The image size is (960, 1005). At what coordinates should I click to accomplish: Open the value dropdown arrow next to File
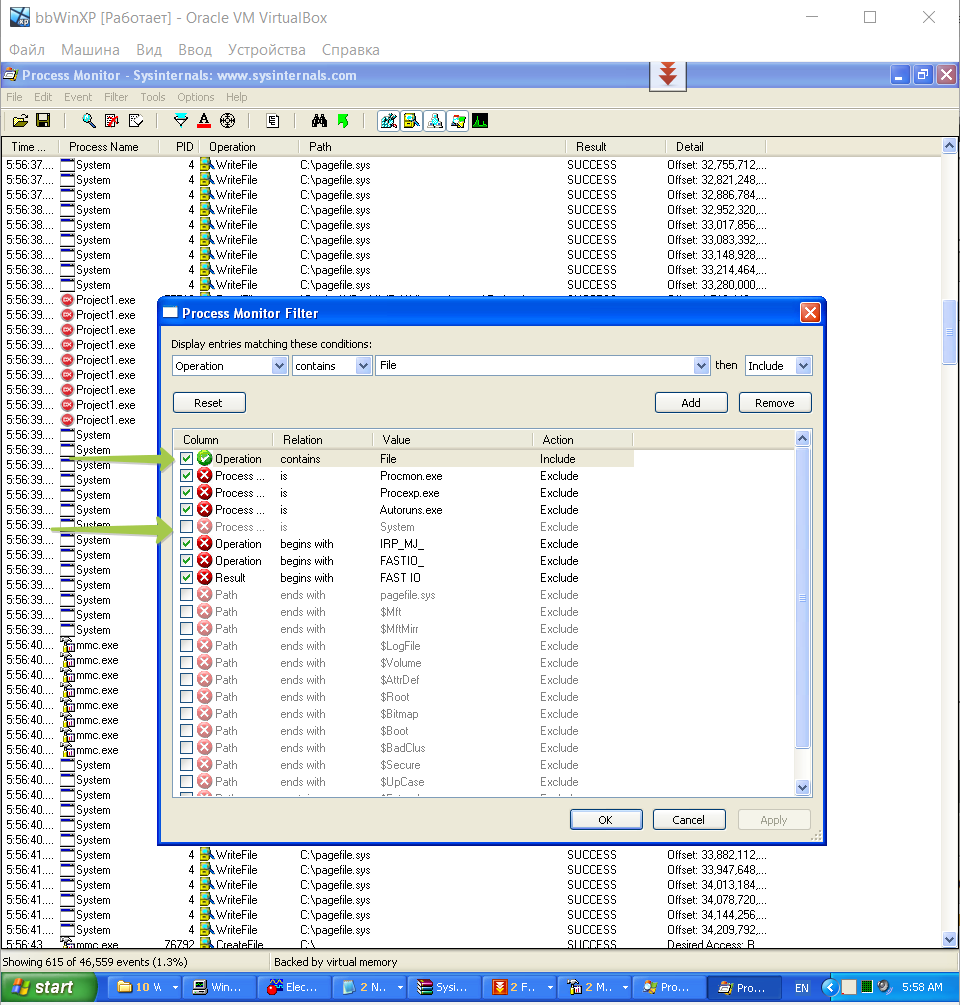point(701,365)
